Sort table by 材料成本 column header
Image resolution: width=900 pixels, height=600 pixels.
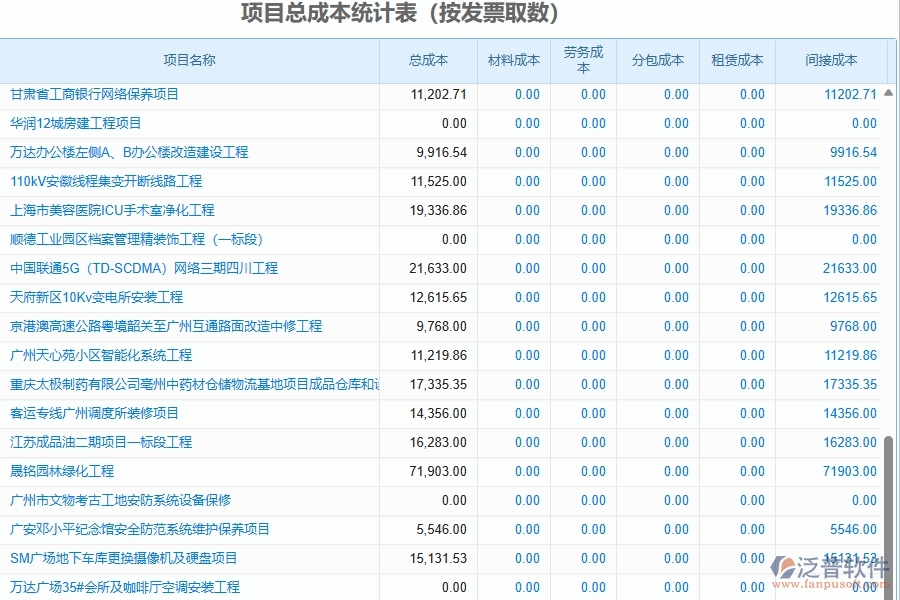point(513,60)
